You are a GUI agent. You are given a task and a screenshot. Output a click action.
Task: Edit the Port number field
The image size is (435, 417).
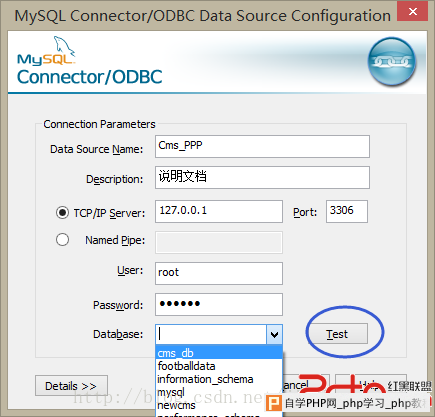(347, 211)
